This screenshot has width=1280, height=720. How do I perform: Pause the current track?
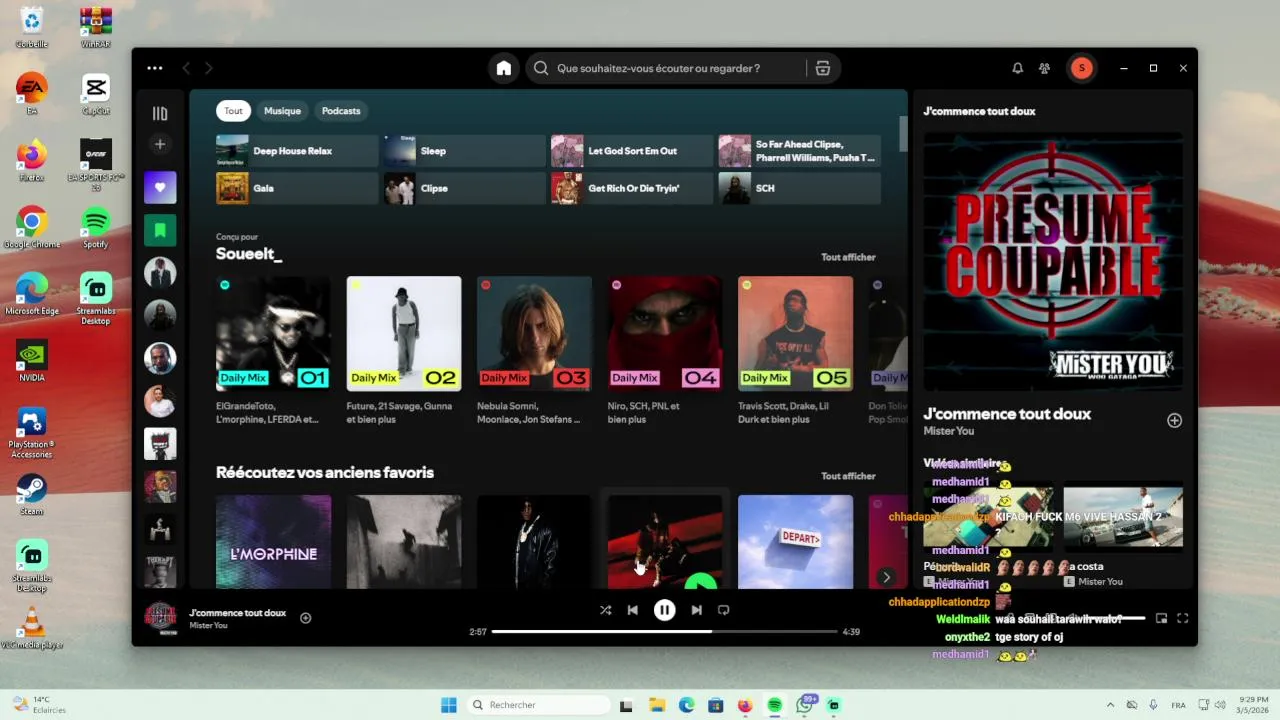tap(664, 610)
